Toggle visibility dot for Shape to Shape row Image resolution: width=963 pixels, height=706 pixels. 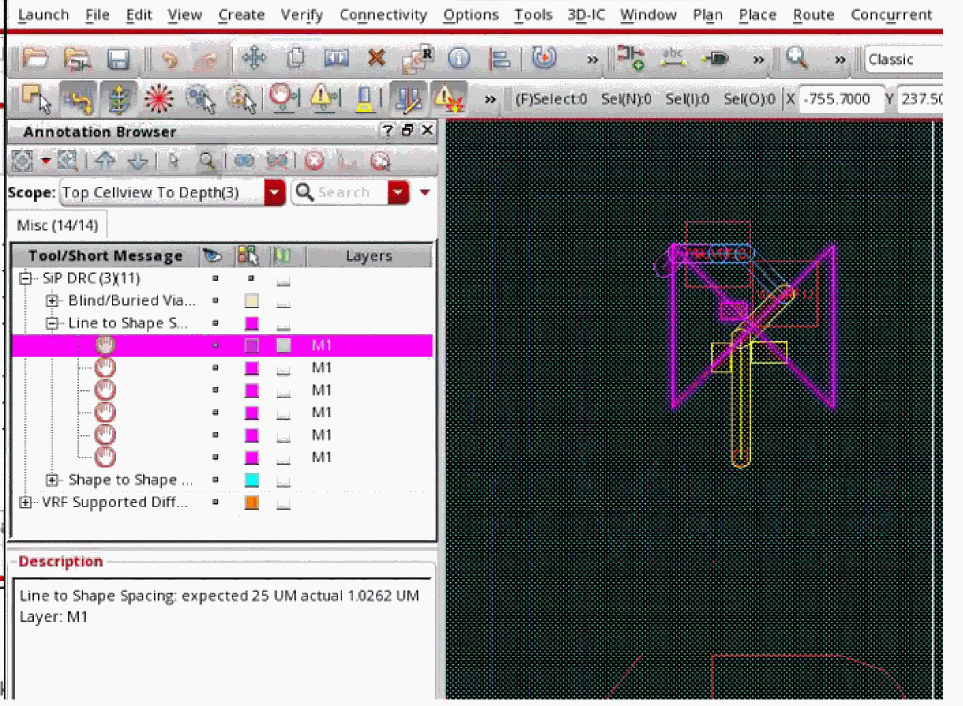pyautogui.click(x=214, y=481)
